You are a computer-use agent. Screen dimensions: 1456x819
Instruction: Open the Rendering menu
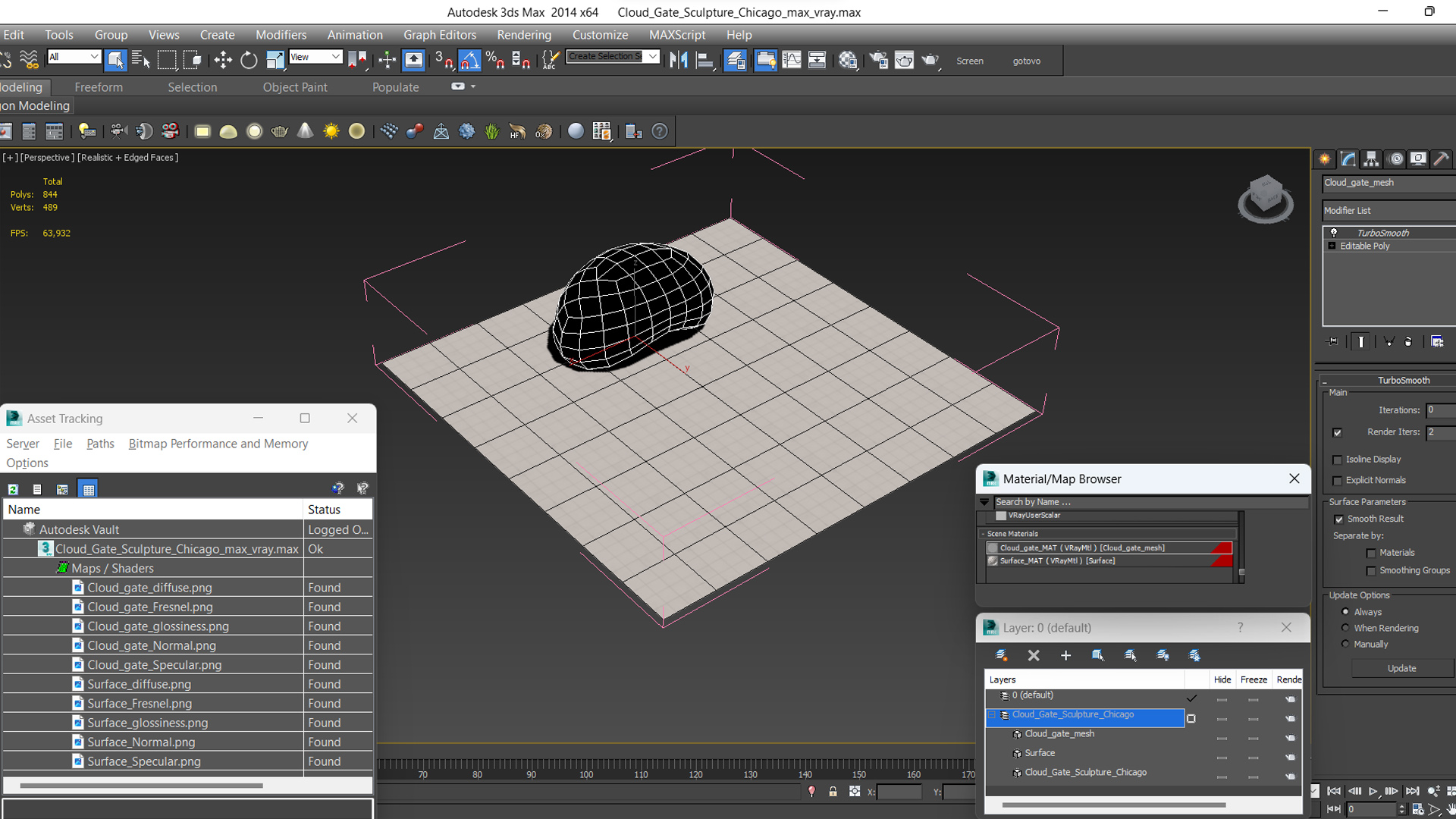point(524,35)
